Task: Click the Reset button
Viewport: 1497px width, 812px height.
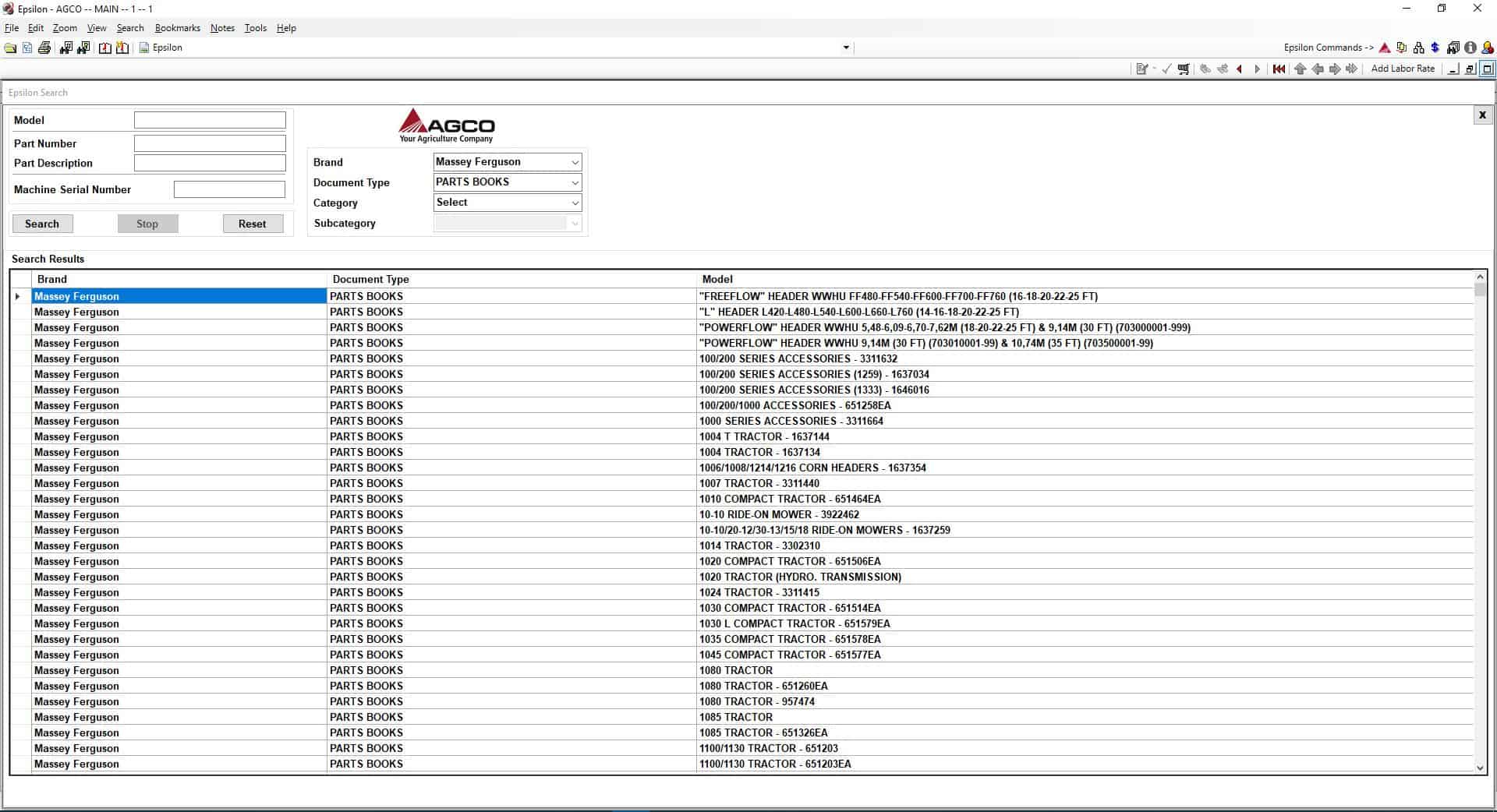Action: pos(252,224)
